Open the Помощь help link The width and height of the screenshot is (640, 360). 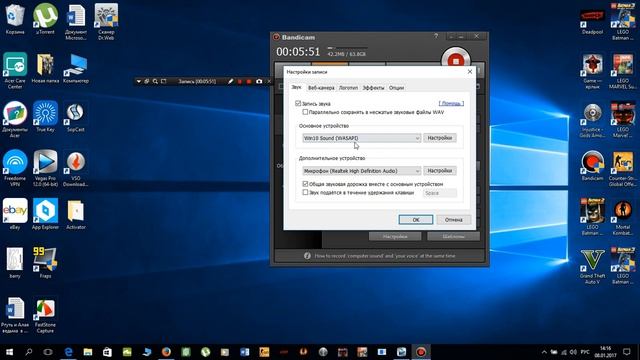[451, 103]
